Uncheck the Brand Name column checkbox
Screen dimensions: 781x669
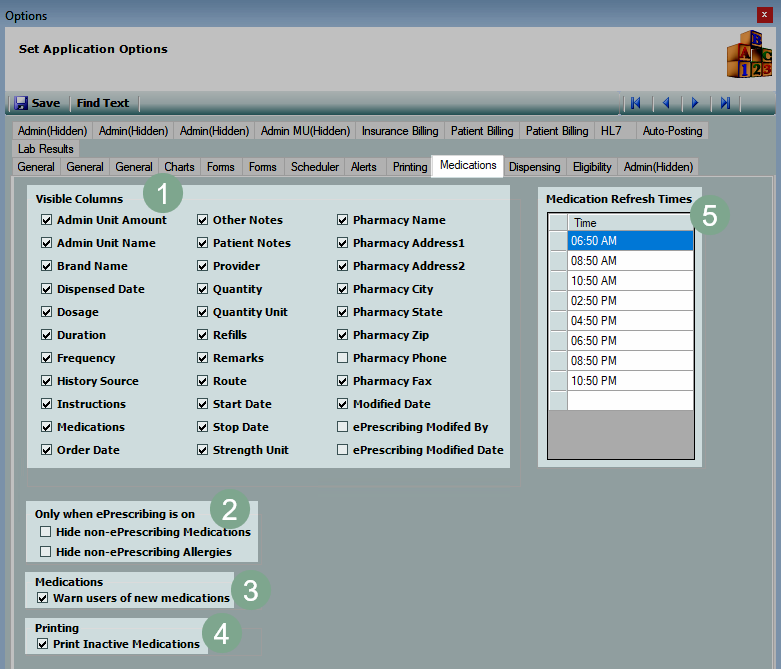coord(46,267)
